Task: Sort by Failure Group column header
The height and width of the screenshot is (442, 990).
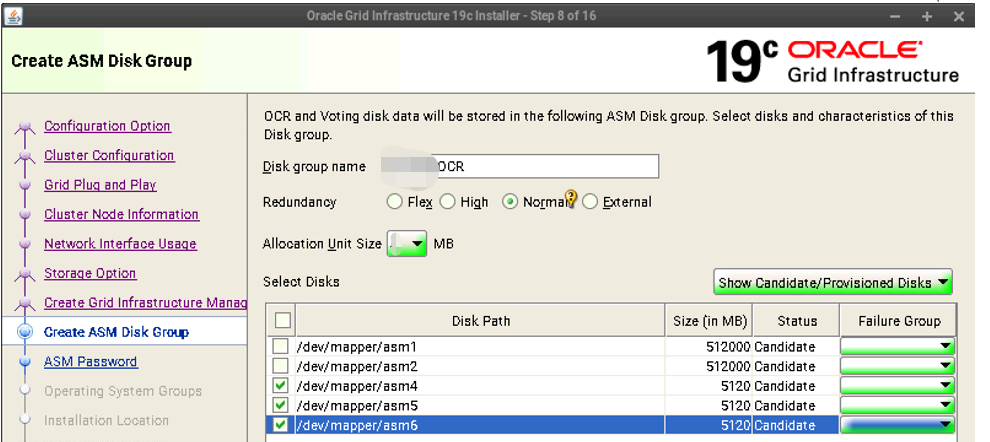Action: [x=898, y=321]
